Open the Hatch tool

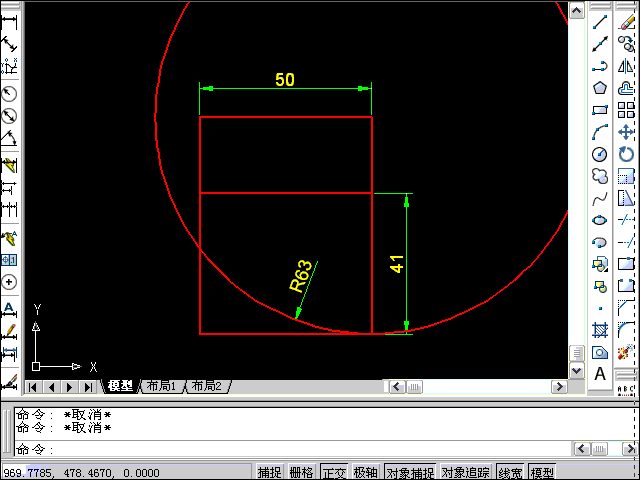pyautogui.click(x=600, y=330)
